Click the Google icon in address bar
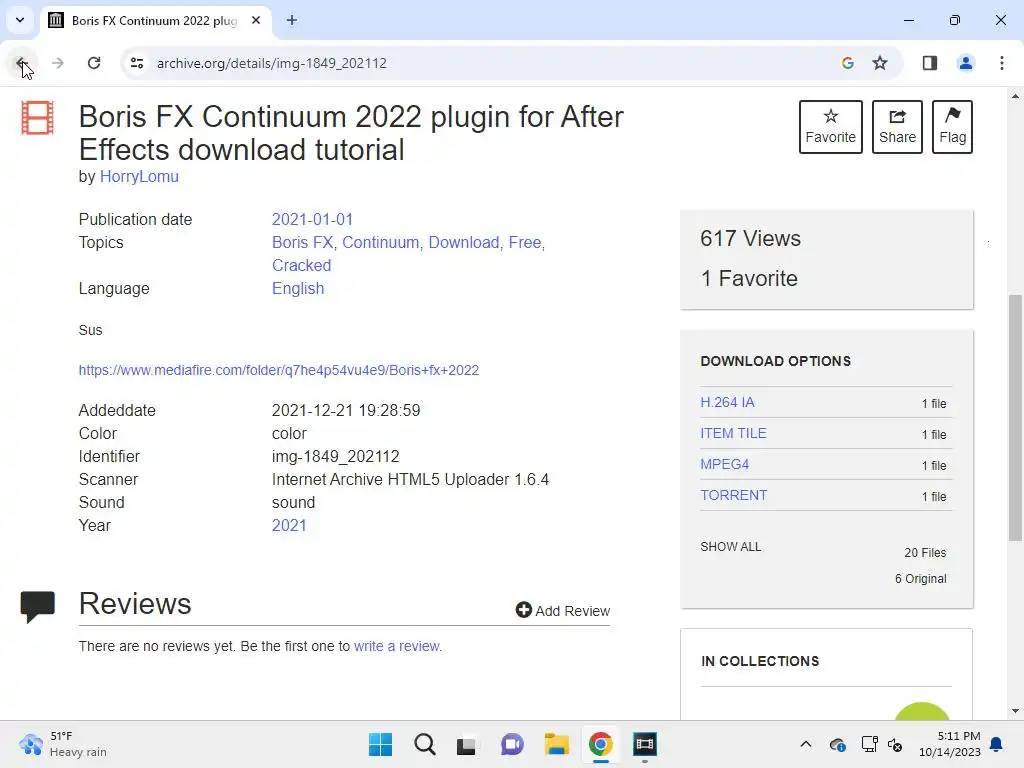Viewport: 1024px width, 768px height. (x=848, y=63)
